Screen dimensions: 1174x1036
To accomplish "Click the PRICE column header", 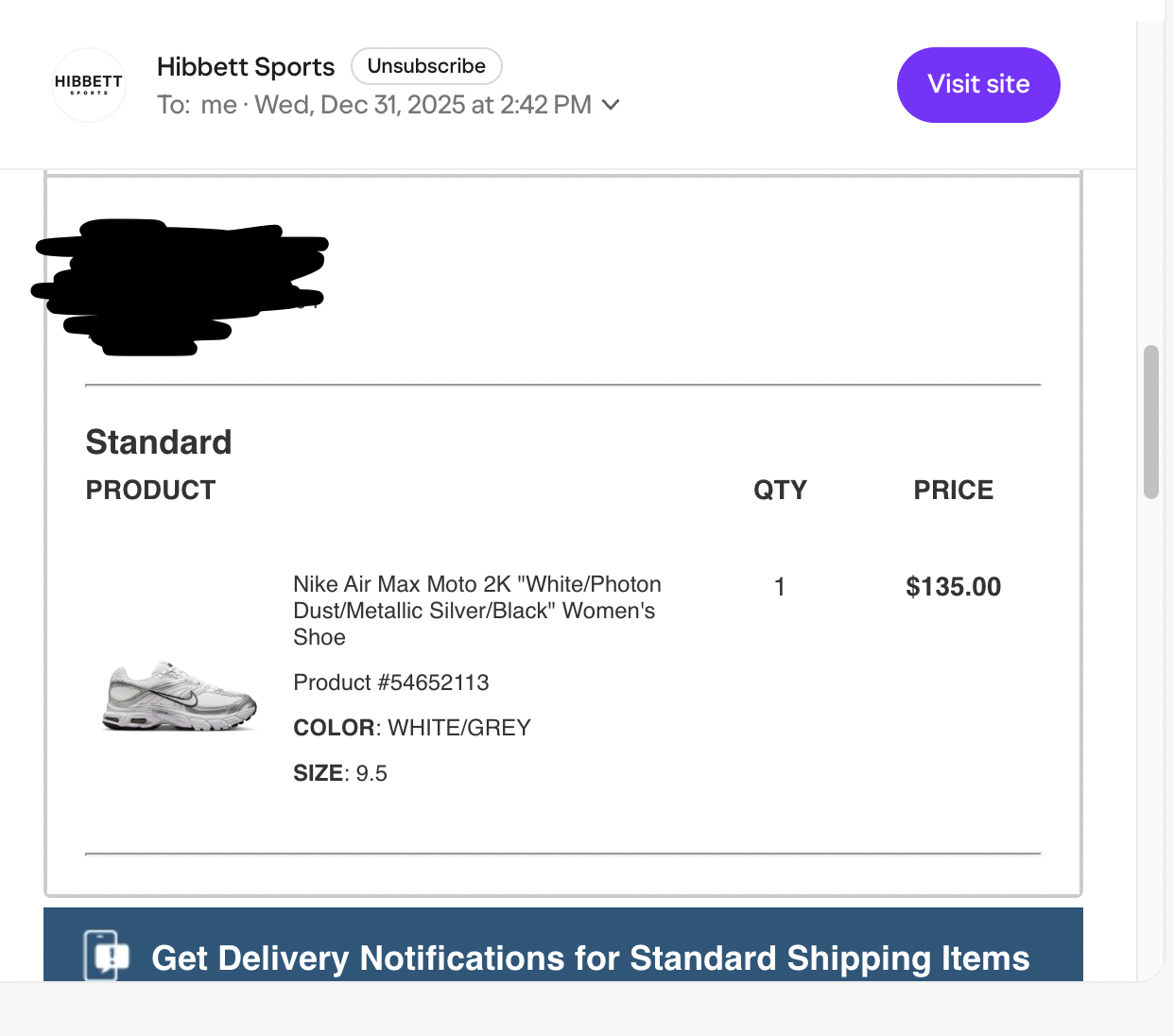I will point(953,490).
